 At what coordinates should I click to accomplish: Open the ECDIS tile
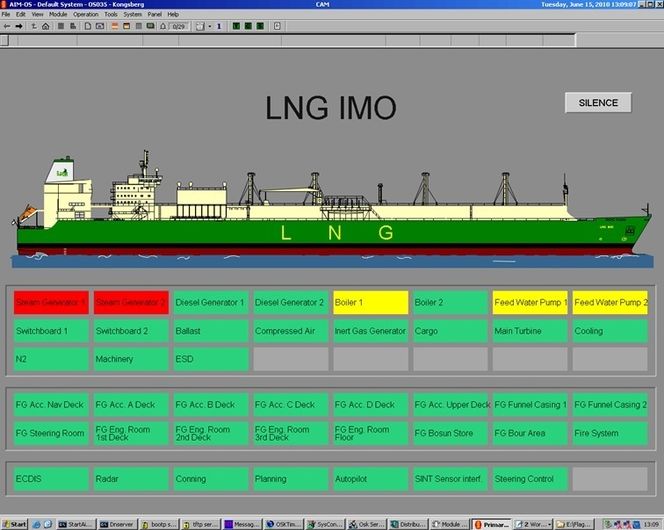click(50, 479)
